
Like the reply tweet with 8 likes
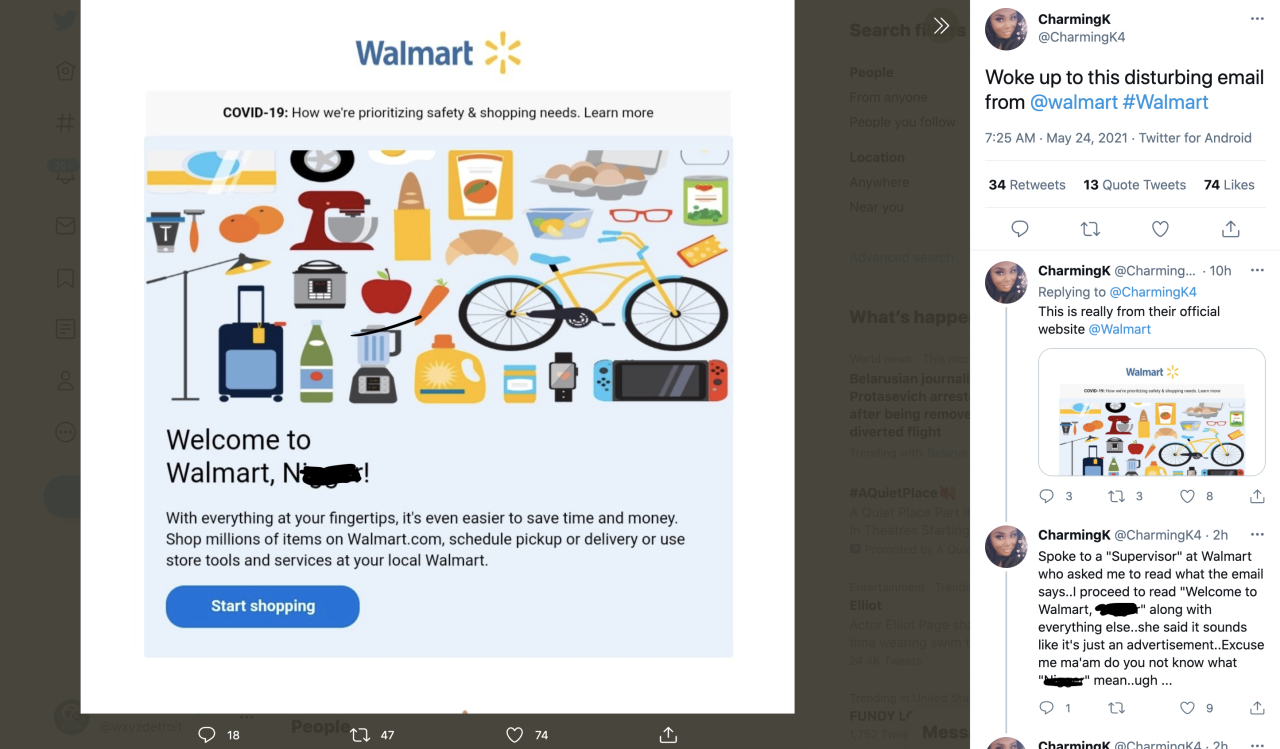1187,496
